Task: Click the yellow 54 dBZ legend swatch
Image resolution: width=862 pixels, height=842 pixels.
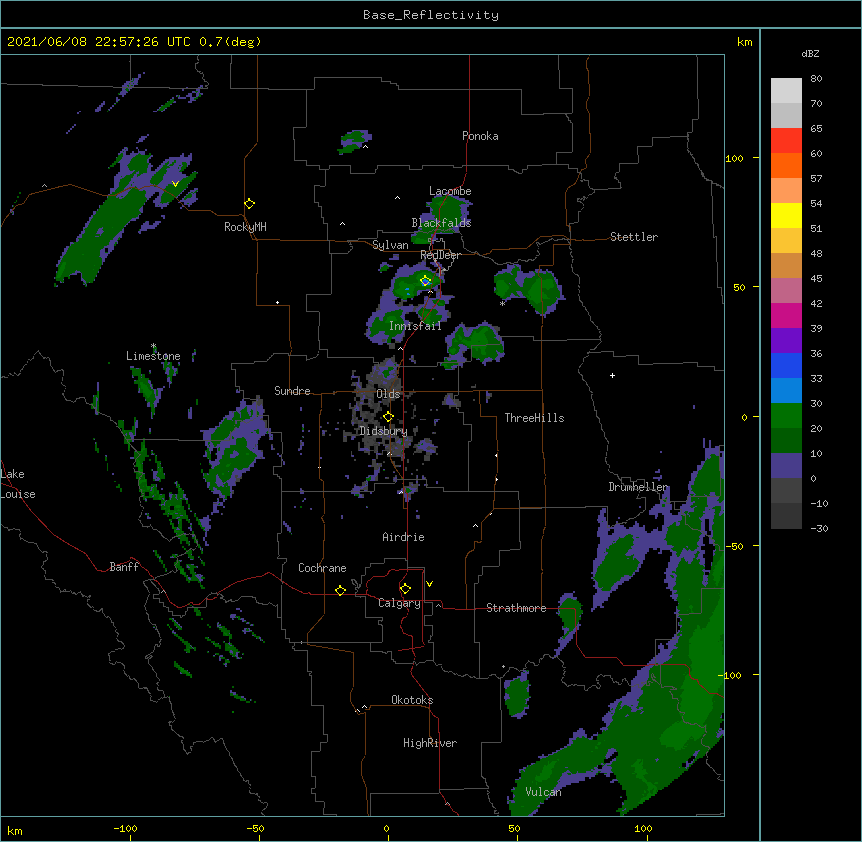Action: [786, 215]
